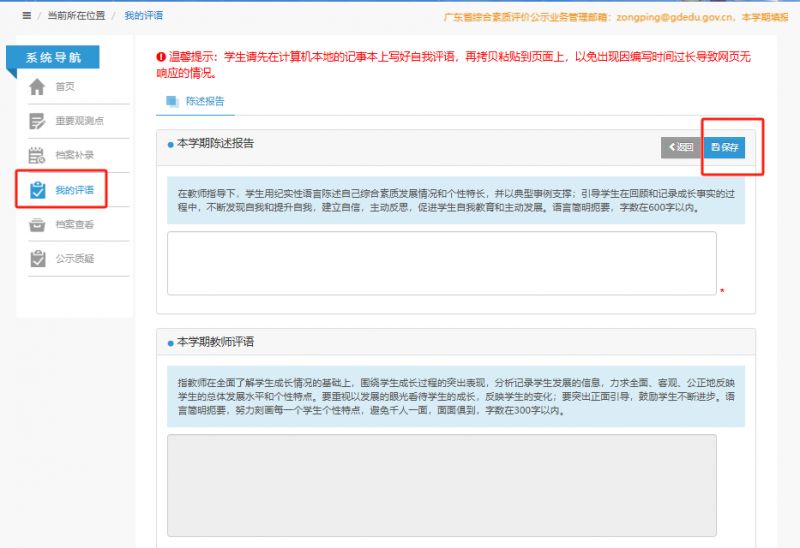The height and width of the screenshot is (548, 800).
Task: Click the 档案查看 archive box icon
Action: [x=37, y=225]
